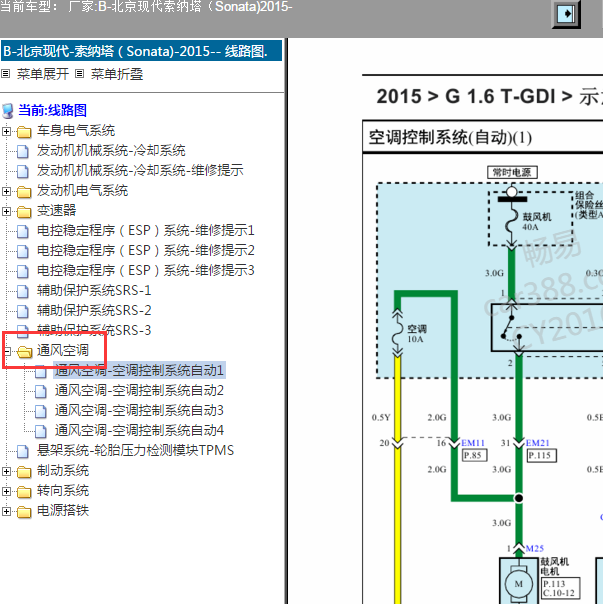Open 电控稳定程序(ESP)系统-维修提示3

click(146, 271)
